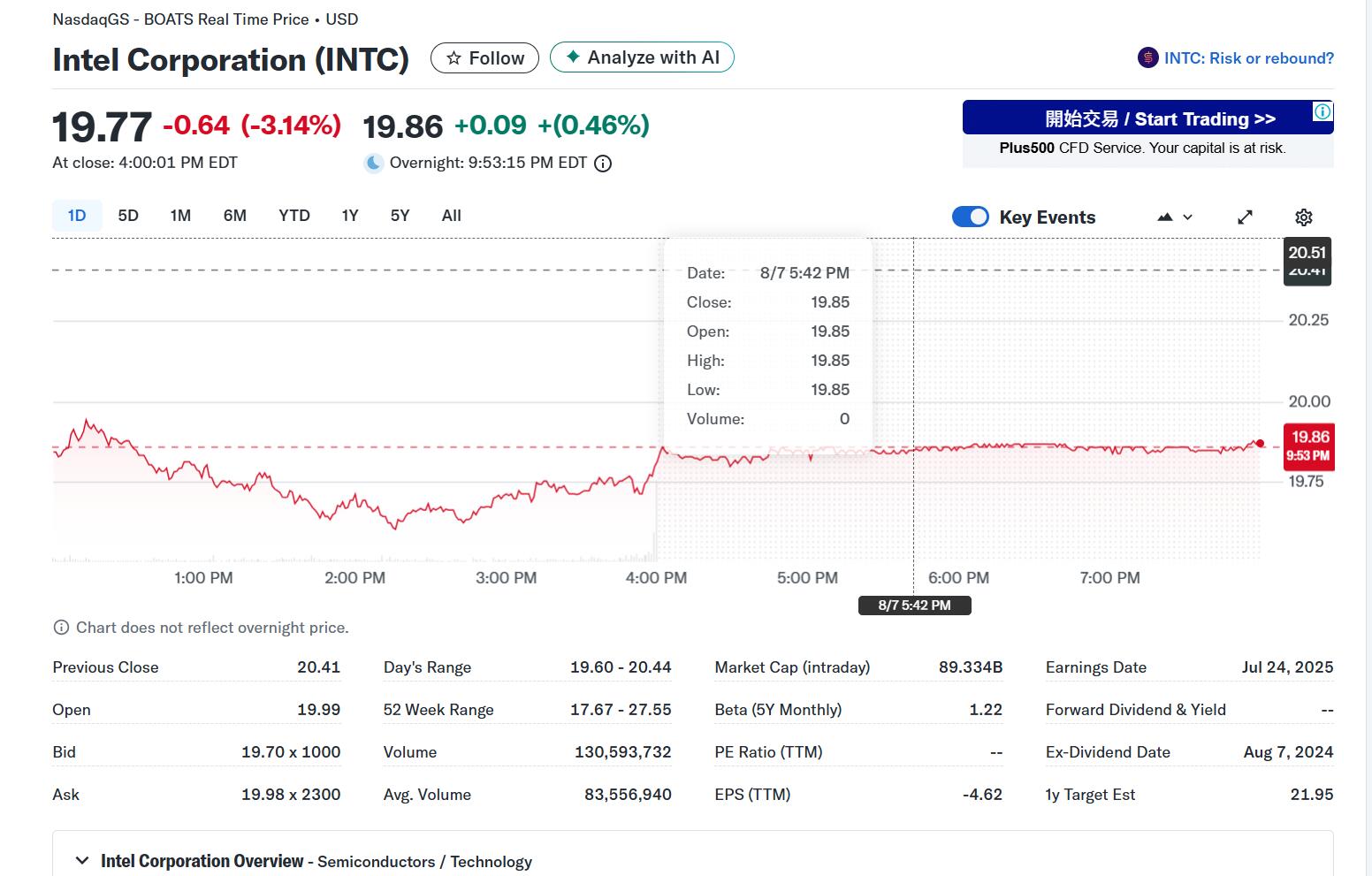Click the Plus500 CFD Service ad text
The width and height of the screenshot is (1372, 876).
[x=1142, y=148]
